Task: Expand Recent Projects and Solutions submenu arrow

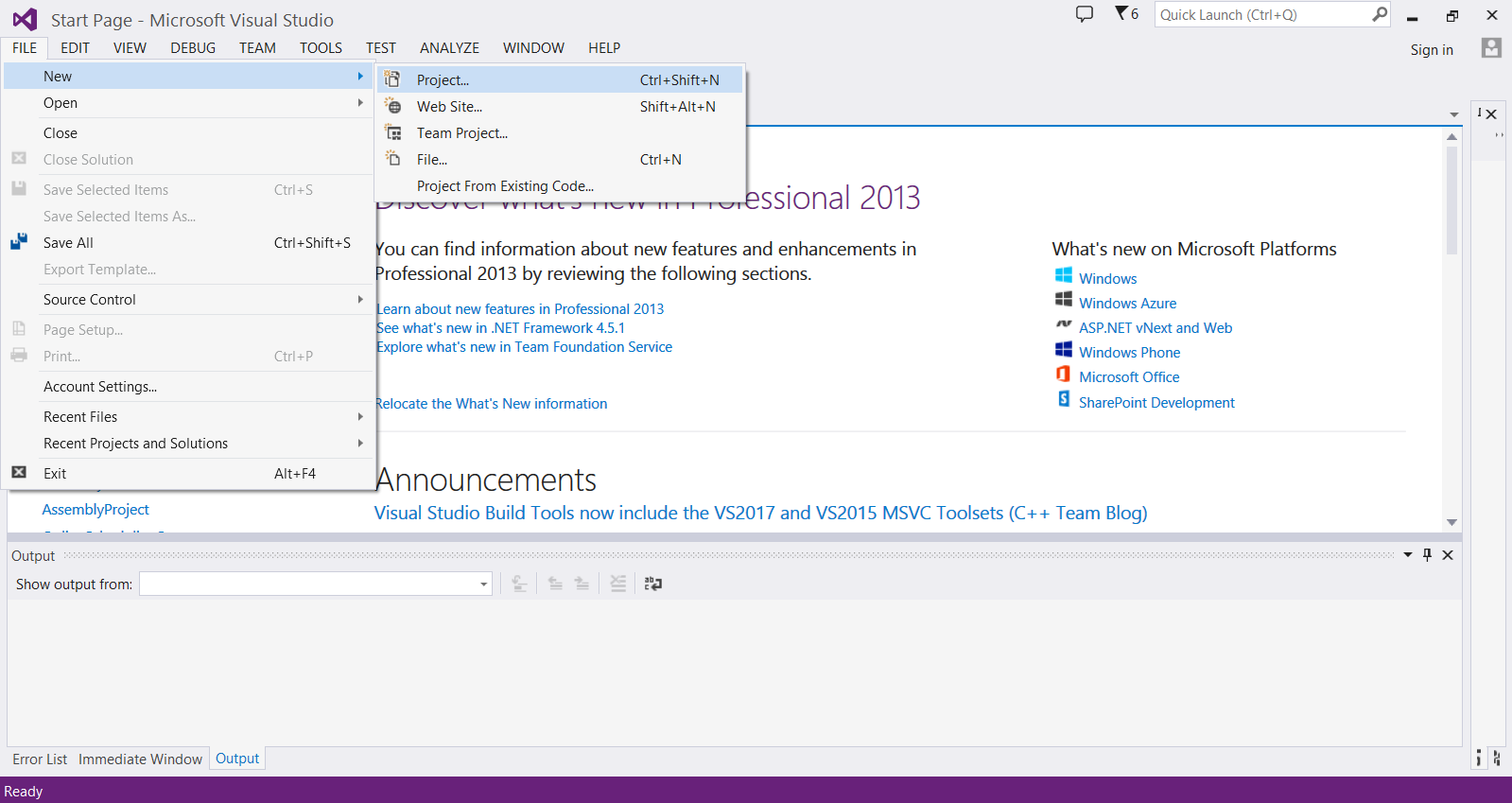Action: coord(360,443)
